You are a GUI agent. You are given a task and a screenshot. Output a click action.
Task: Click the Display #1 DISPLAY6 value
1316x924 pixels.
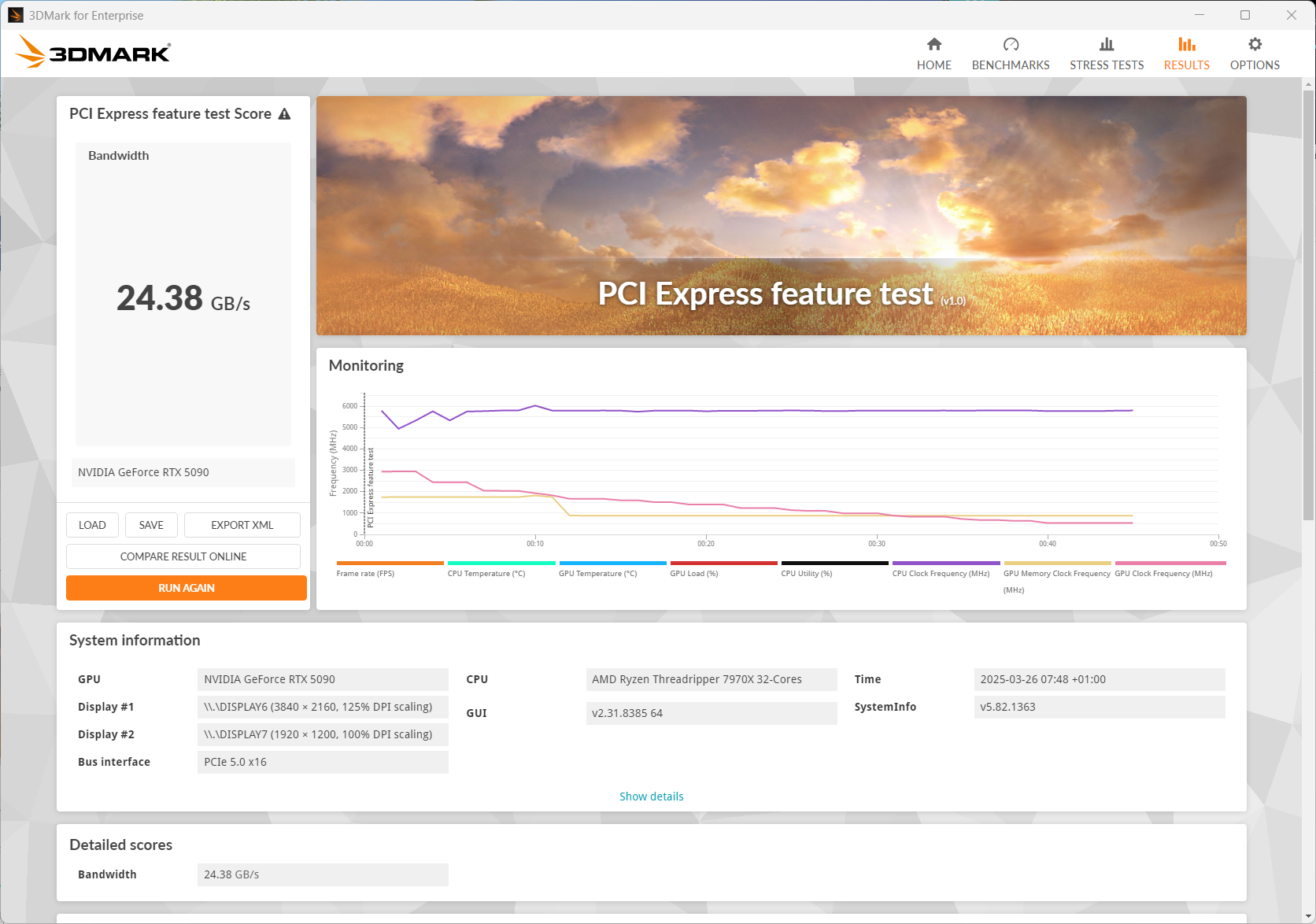click(x=323, y=707)
